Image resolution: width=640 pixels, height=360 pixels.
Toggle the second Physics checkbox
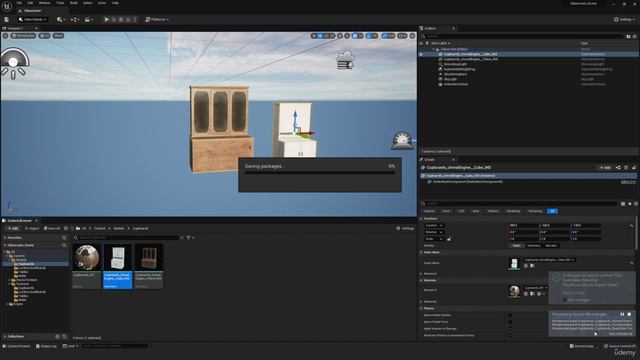pos(510,322)
